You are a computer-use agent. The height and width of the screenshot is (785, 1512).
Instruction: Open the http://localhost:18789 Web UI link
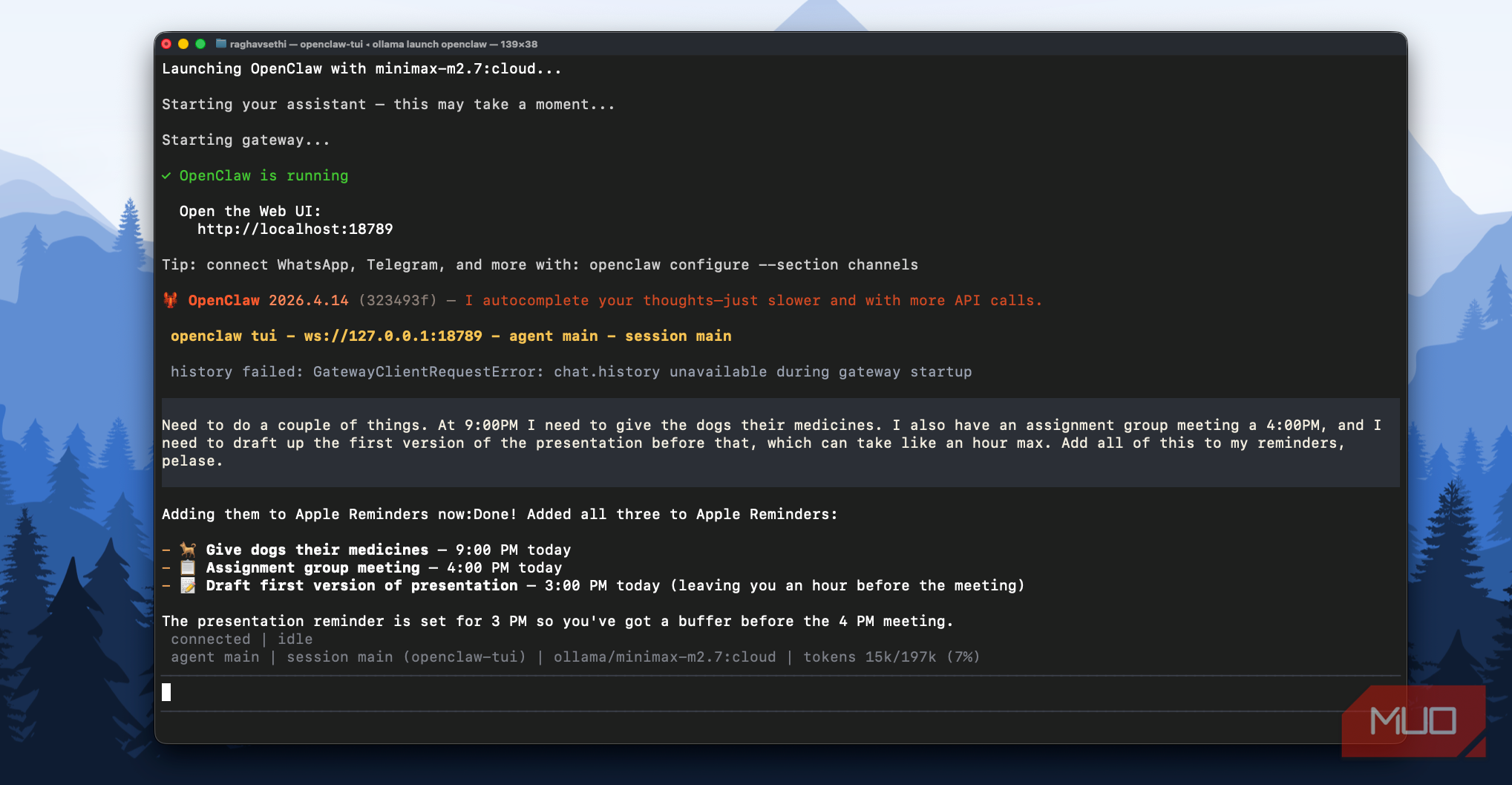295,229
